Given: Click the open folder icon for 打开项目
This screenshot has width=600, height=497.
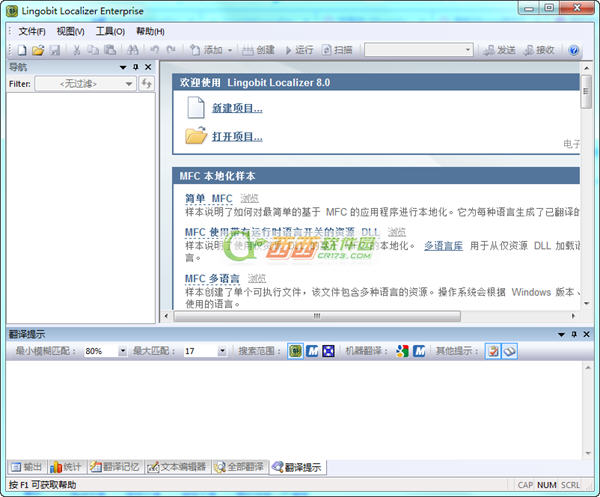Looking at the screenshot, I should coord(196,135).
